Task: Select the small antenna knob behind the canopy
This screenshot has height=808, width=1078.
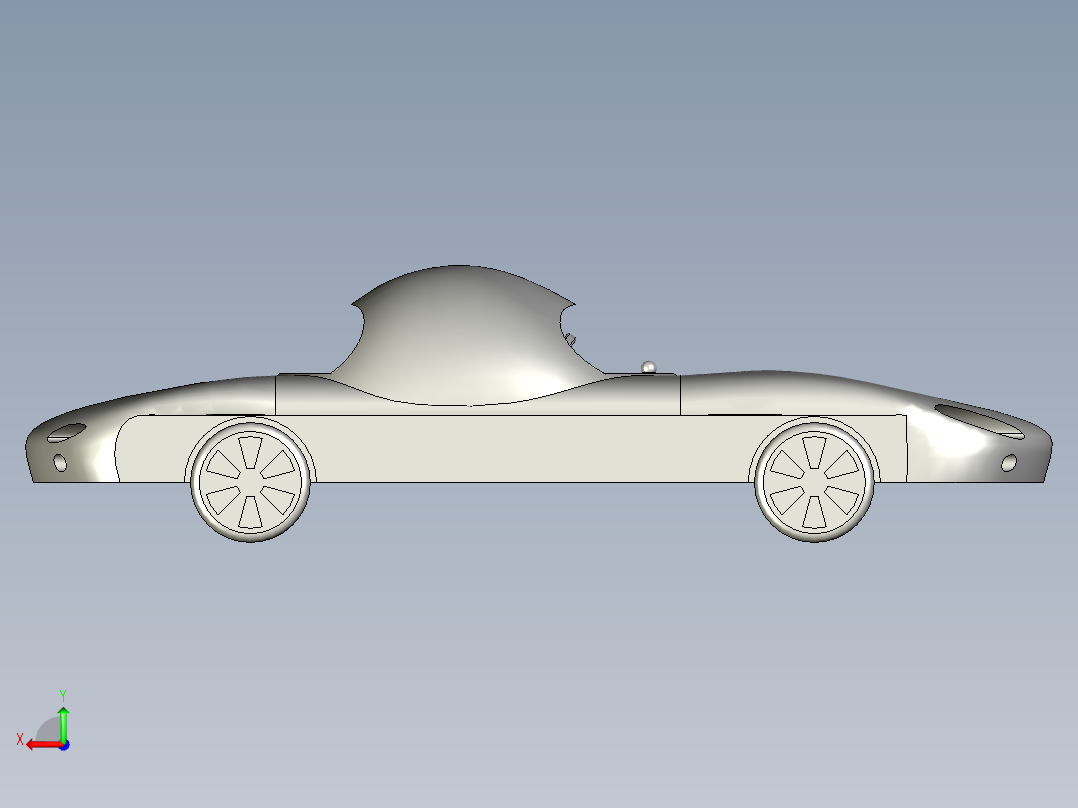Action: point(648,366)
